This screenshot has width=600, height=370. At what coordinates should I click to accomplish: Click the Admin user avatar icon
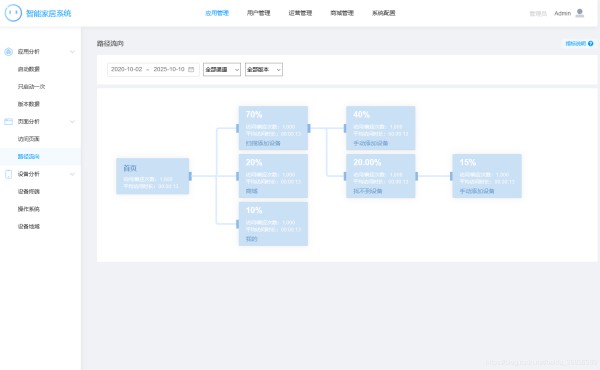580,13
